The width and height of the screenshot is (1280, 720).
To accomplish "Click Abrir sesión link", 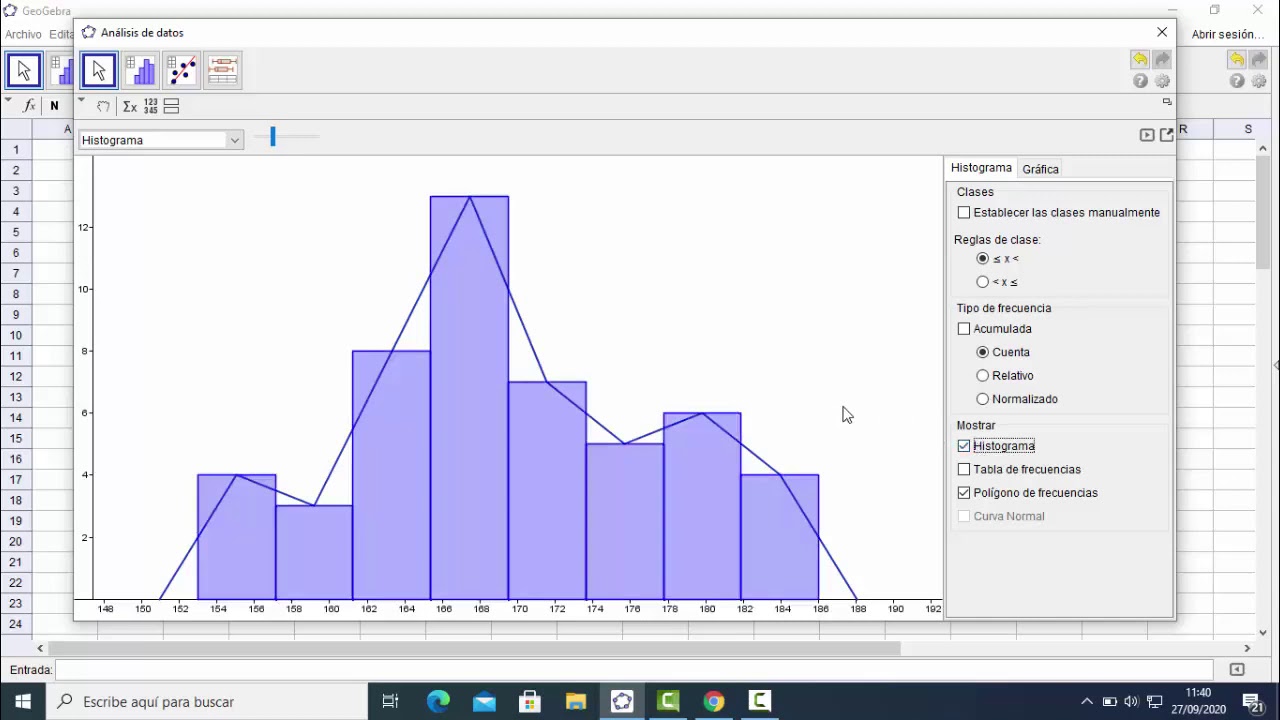I will coord(1228,34).
